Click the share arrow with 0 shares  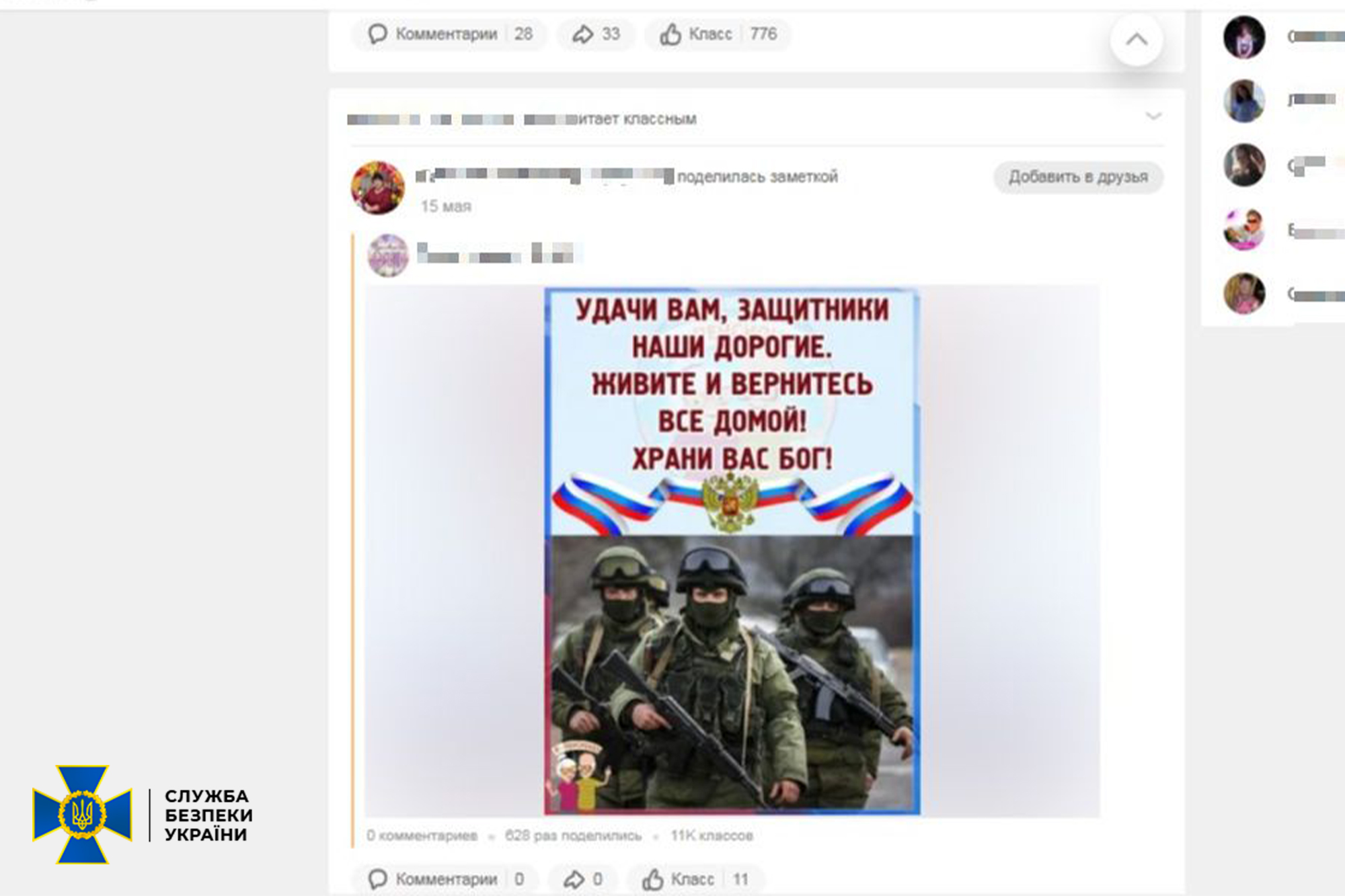583,879
